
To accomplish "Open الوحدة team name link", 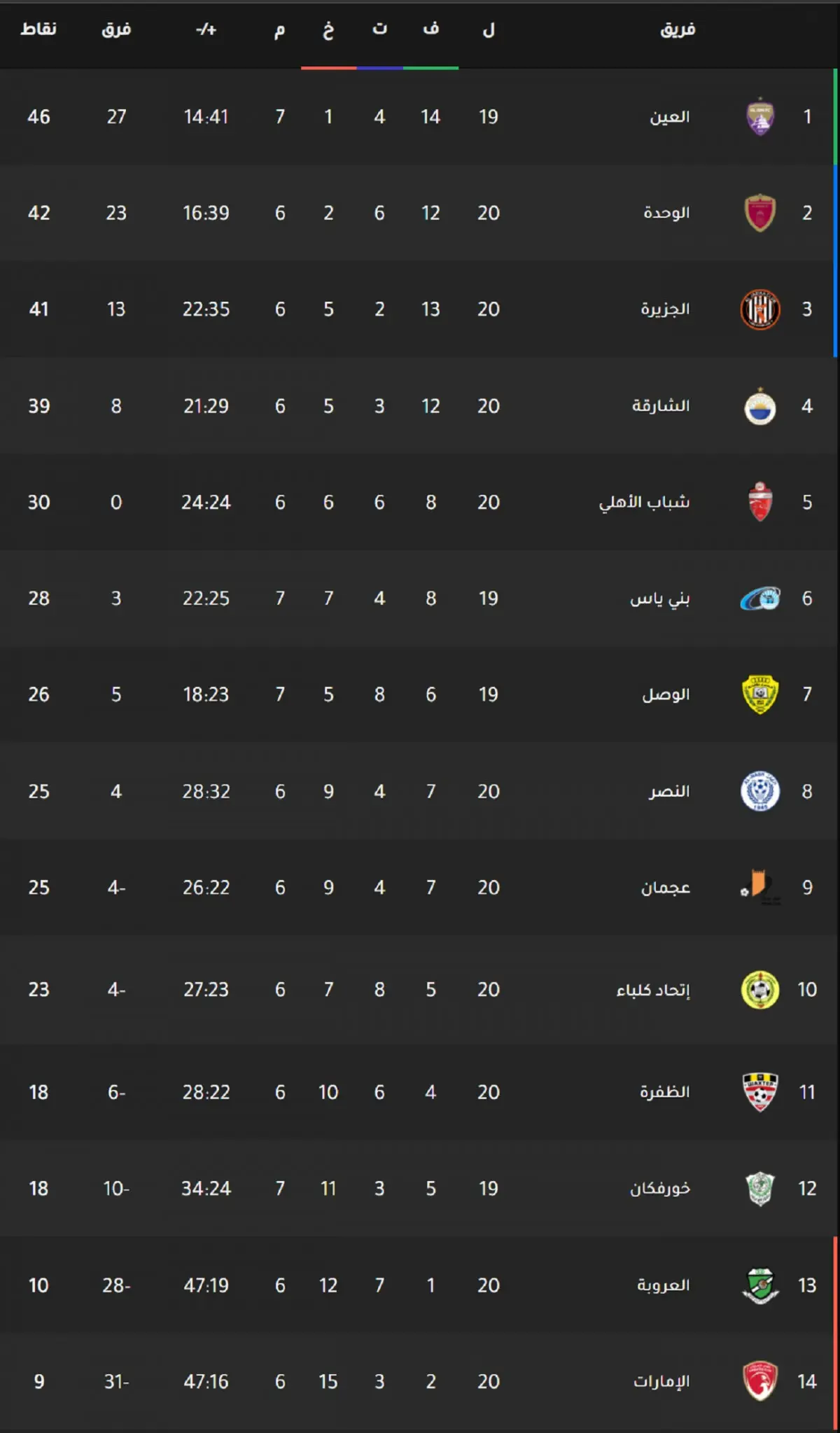I will click(x=666, y=213).
